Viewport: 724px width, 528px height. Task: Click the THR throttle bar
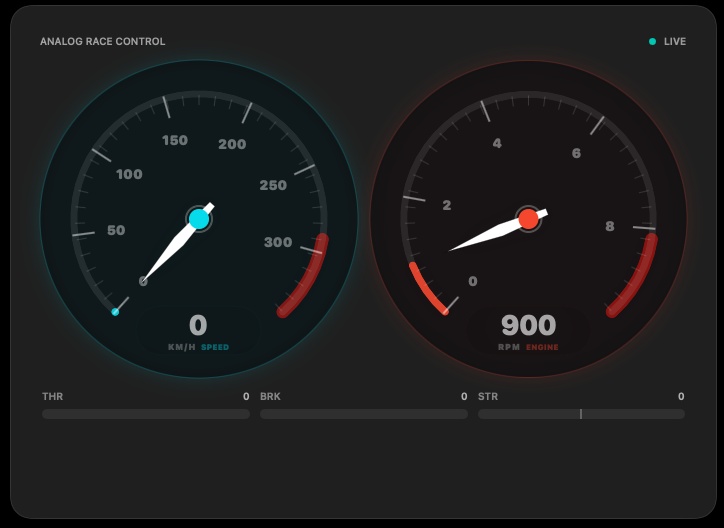[x=146, y=414]
